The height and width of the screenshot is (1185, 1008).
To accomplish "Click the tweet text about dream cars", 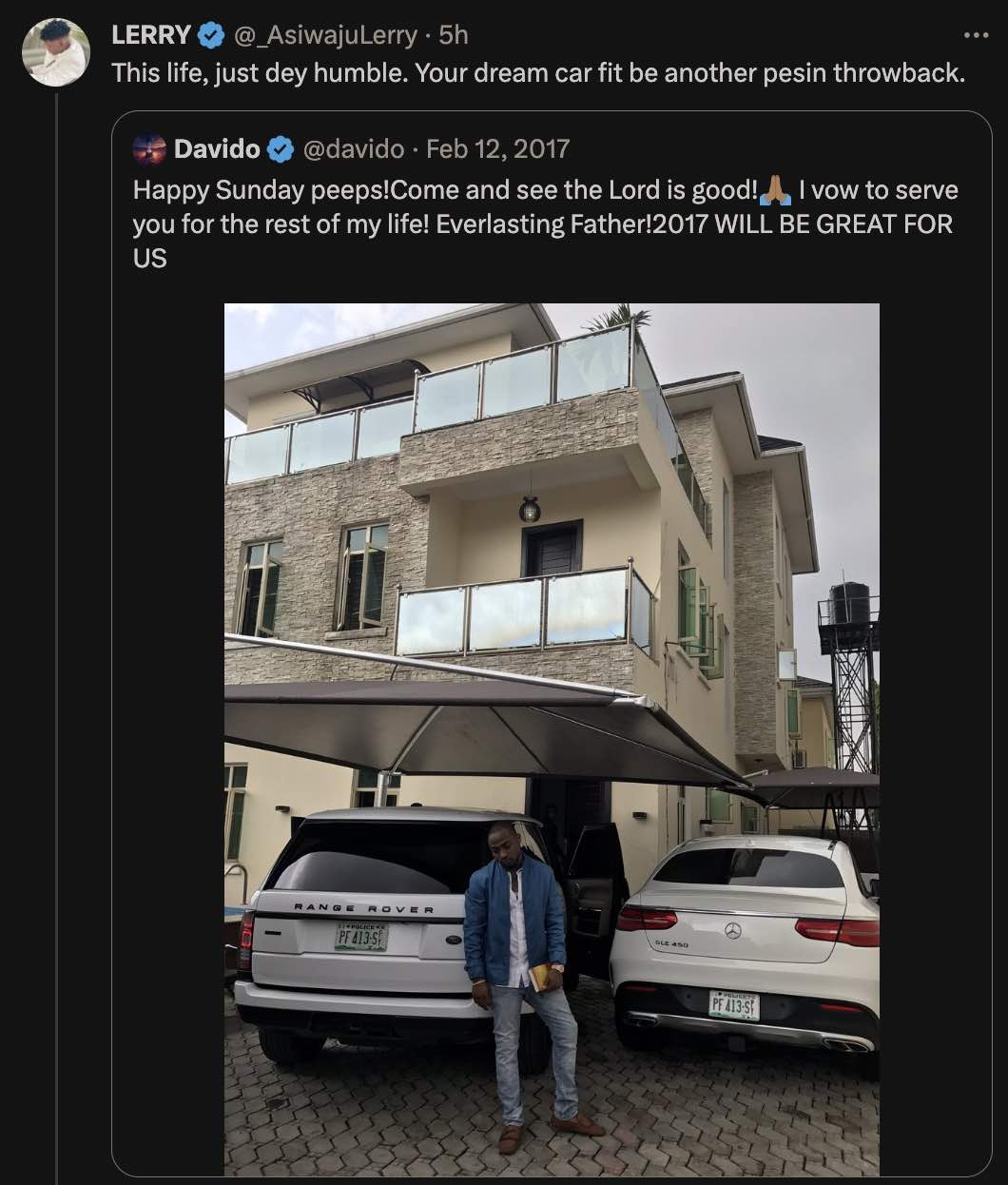I will point(538,69).
